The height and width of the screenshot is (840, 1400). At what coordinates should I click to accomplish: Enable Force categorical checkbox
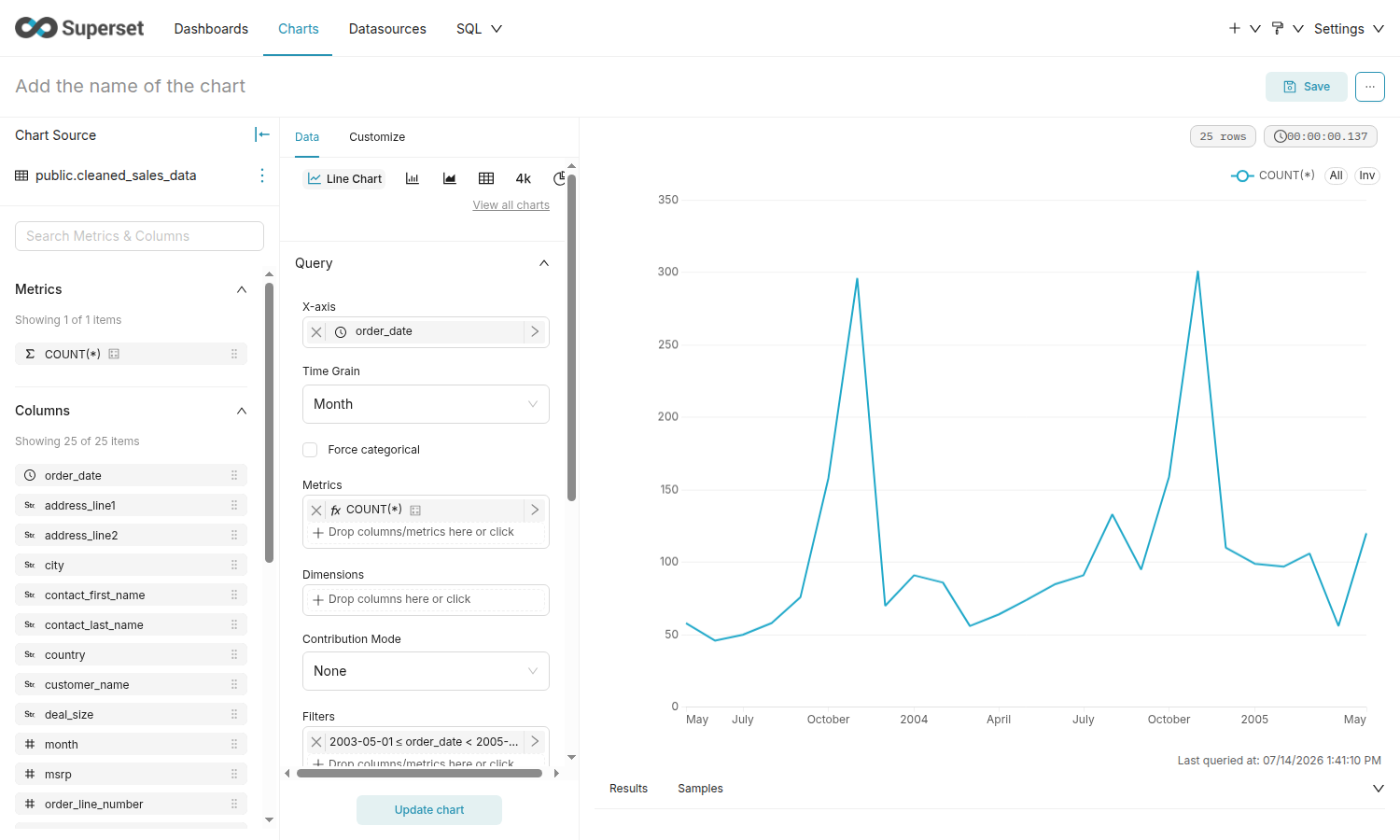310,450
